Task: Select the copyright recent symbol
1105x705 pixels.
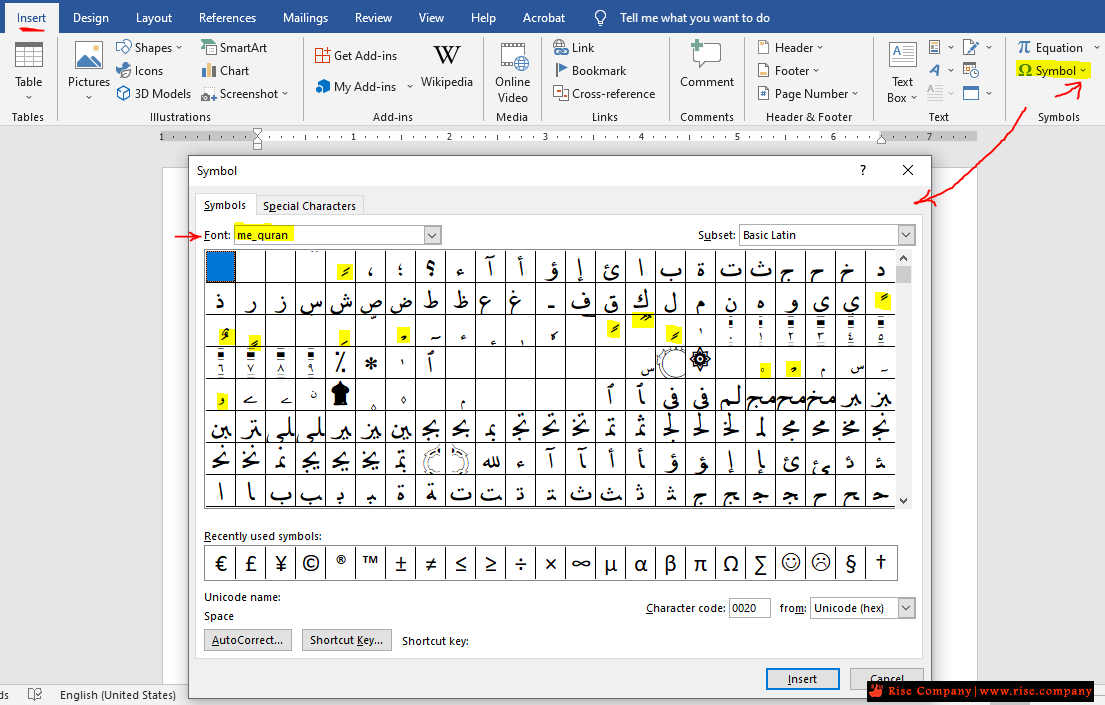Action: (x=311, y=563)
